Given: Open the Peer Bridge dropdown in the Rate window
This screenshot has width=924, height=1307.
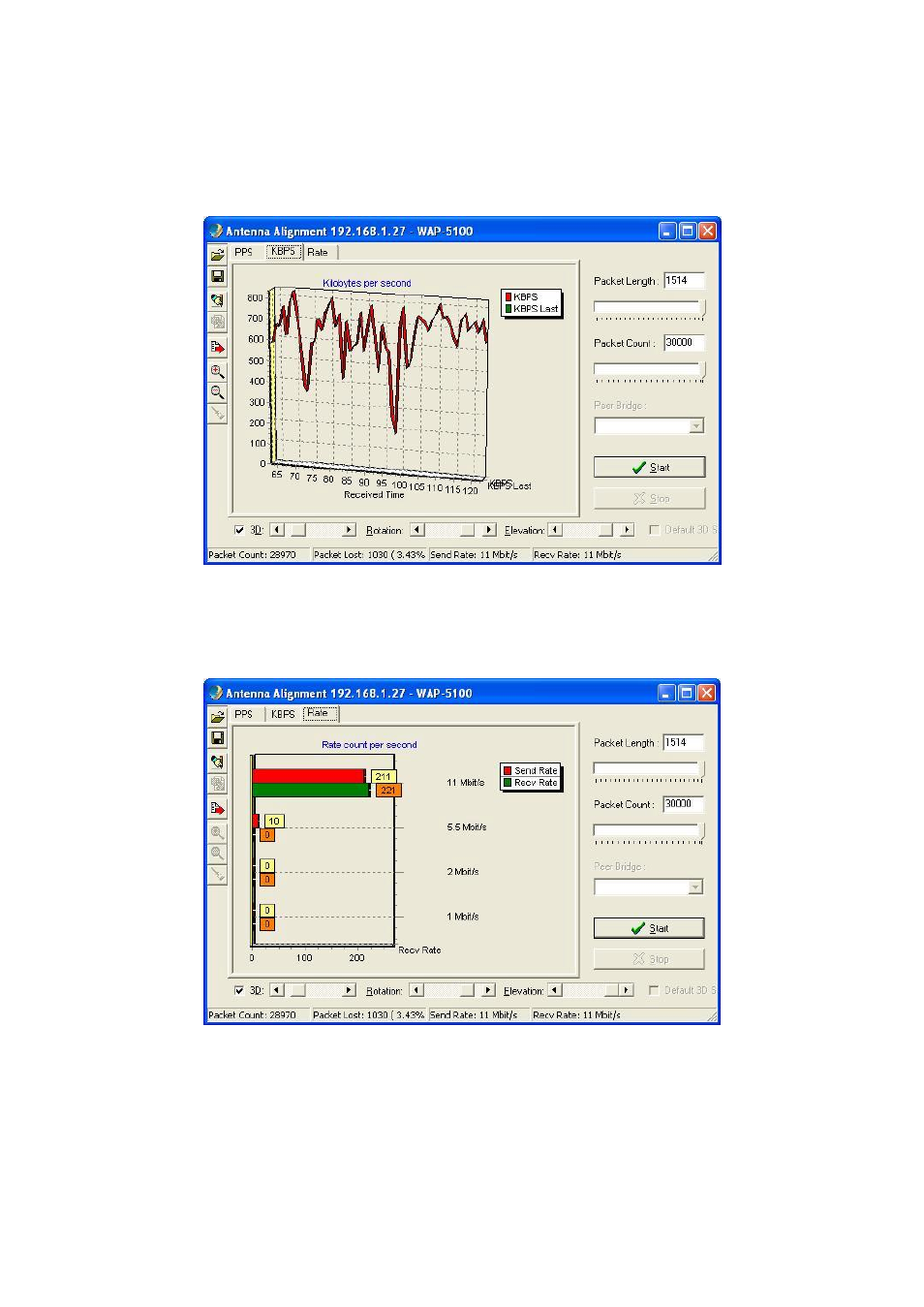Looking at the screenshot, I should click(695, 887).
